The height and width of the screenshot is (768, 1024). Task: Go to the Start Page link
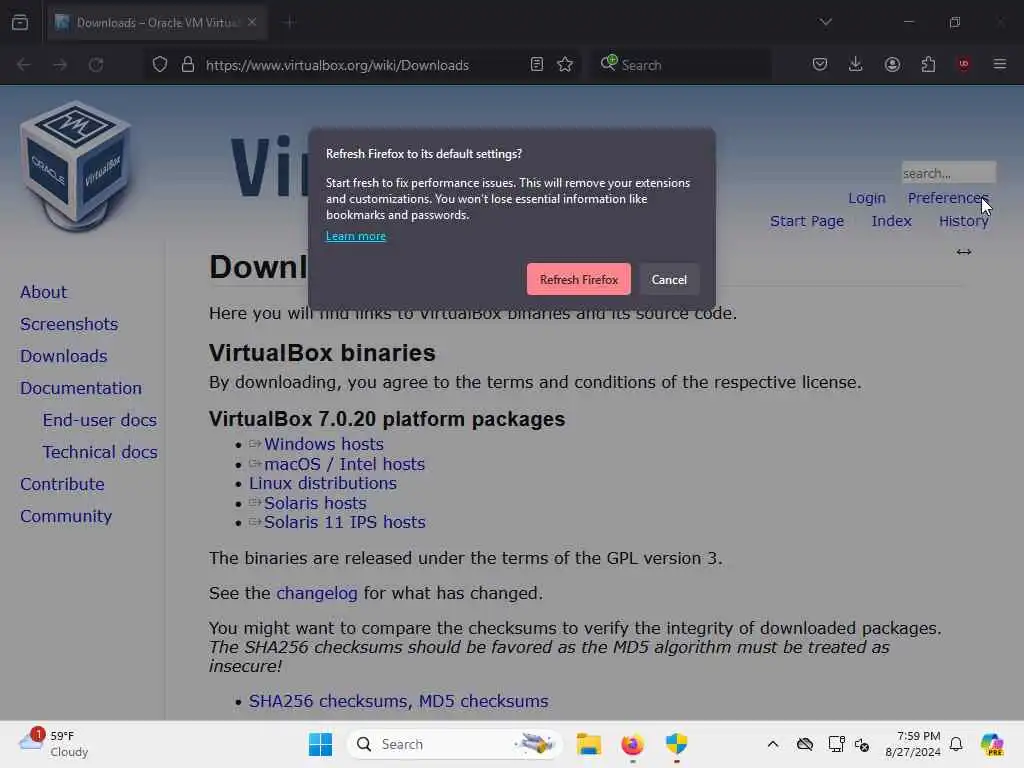pyautogui.click(x=807, y=221)
